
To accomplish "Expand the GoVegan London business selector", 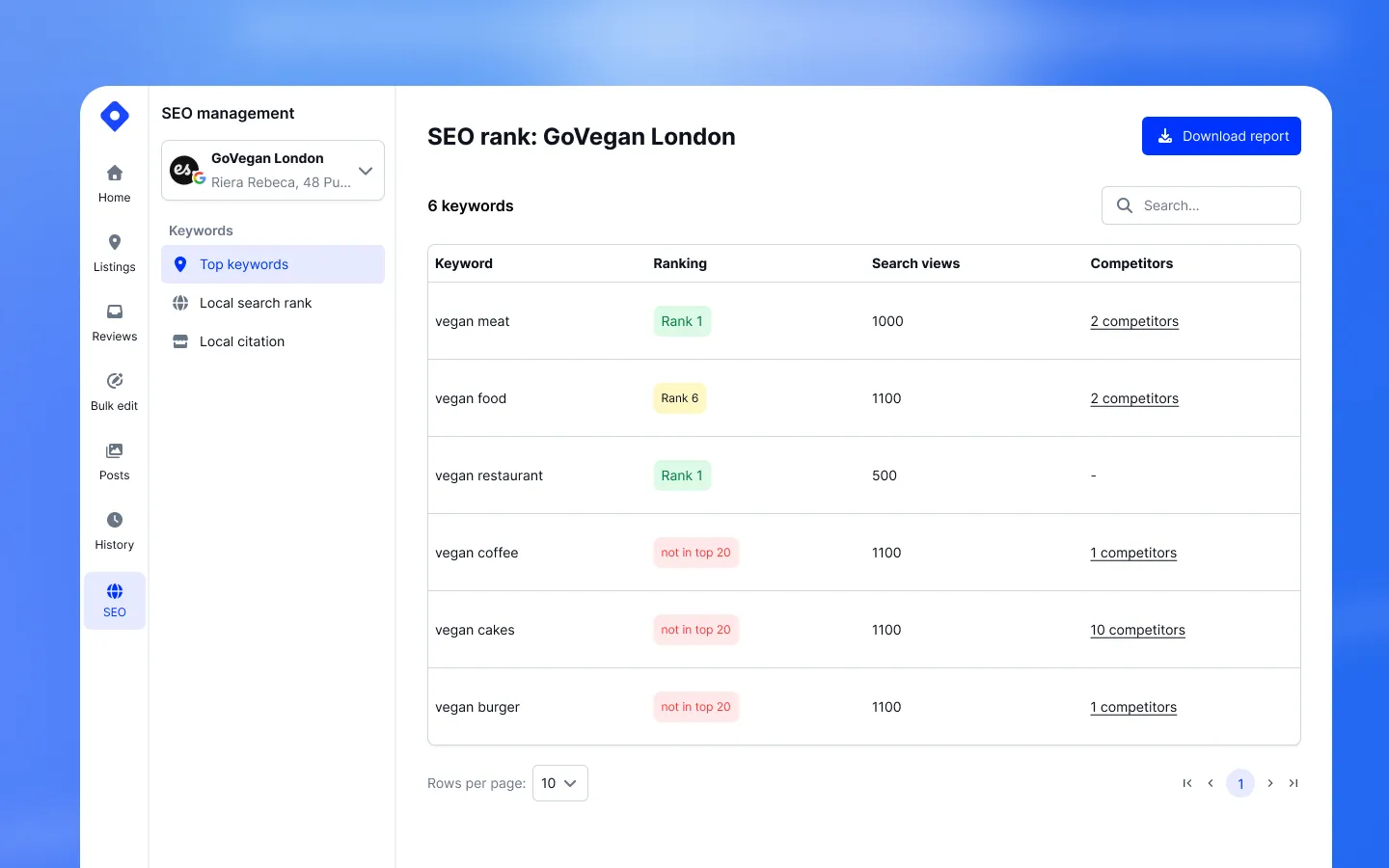I will (273, 171).
